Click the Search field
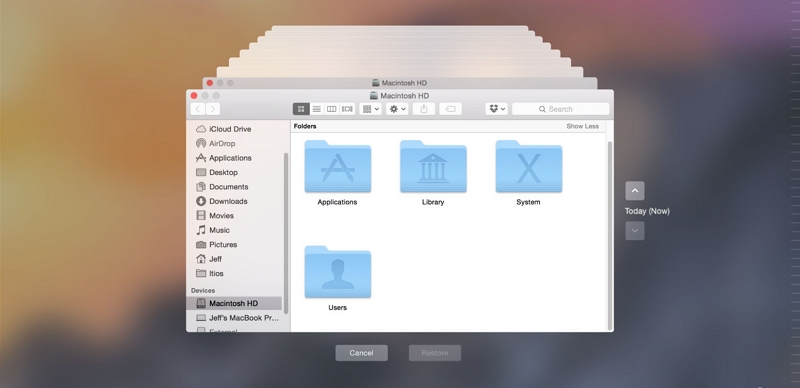This screenshot has height=388, width=800. tap(561, 109)
